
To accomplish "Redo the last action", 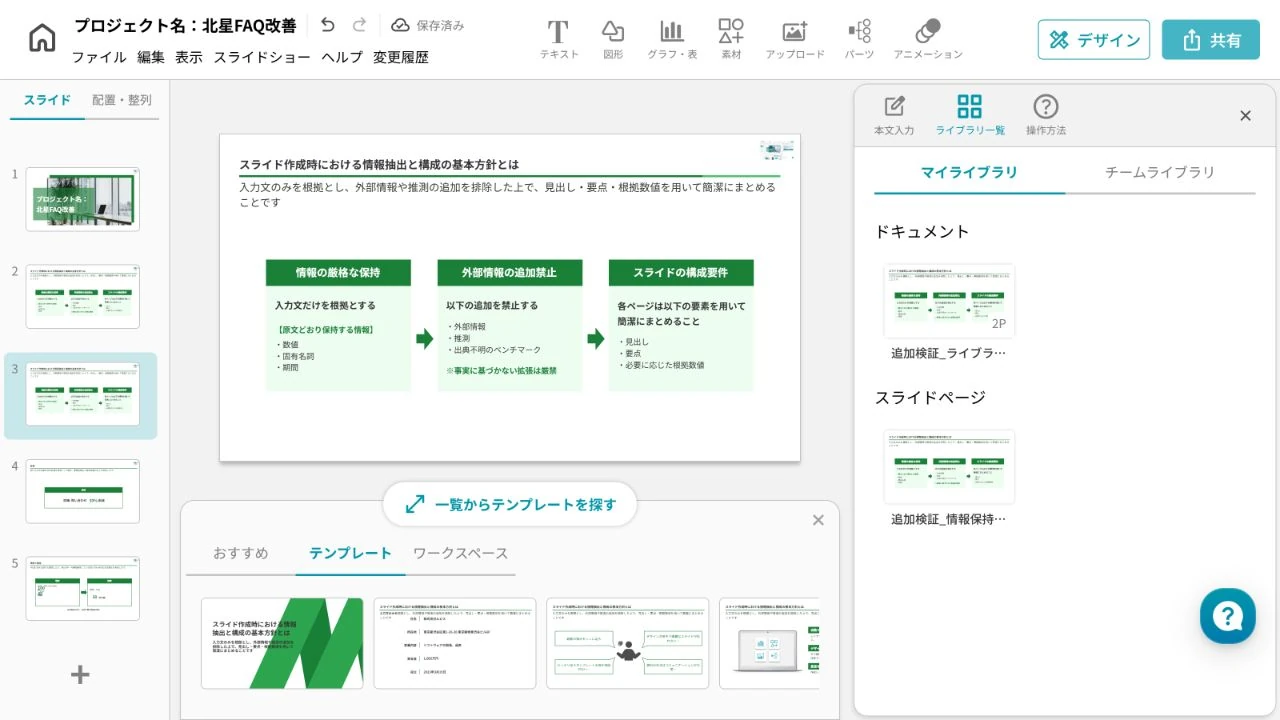I will click(x=359, y=25).
